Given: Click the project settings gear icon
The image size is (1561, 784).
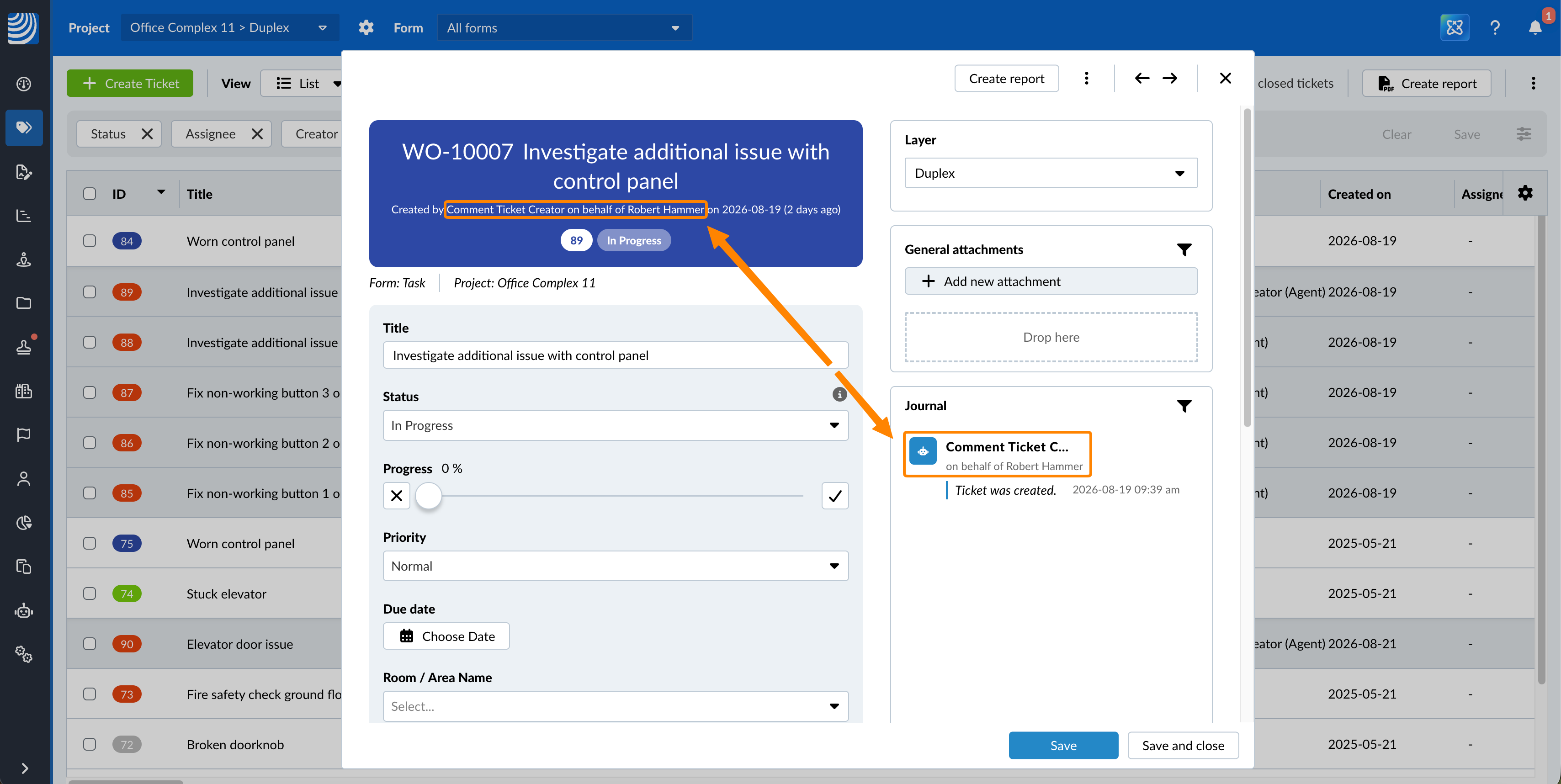Looking at the screenshot, I should (x=366, y=27).
